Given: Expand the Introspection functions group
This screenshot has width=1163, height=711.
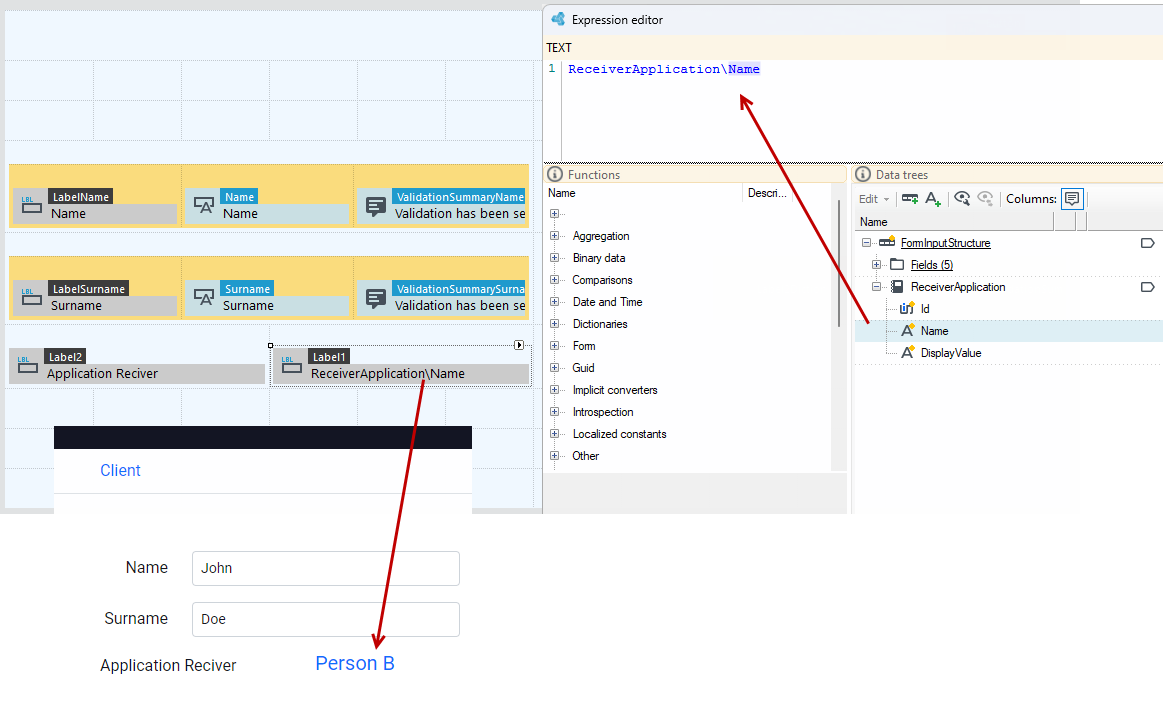Looking at the screenshot, I should click(x=554, y=411).
